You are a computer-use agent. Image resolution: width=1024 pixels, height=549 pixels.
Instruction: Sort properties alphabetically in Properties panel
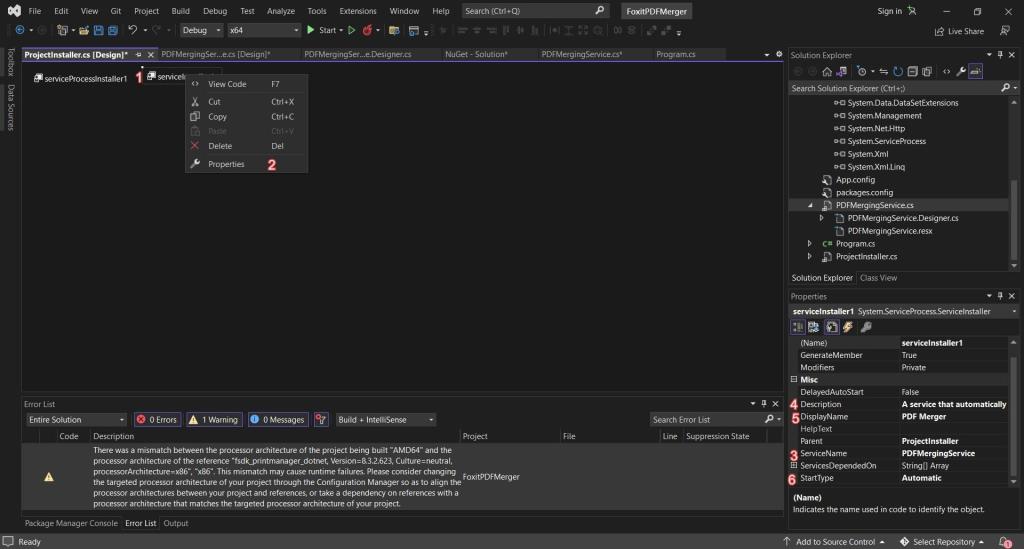pyautogui.click(x=814, y=327)
